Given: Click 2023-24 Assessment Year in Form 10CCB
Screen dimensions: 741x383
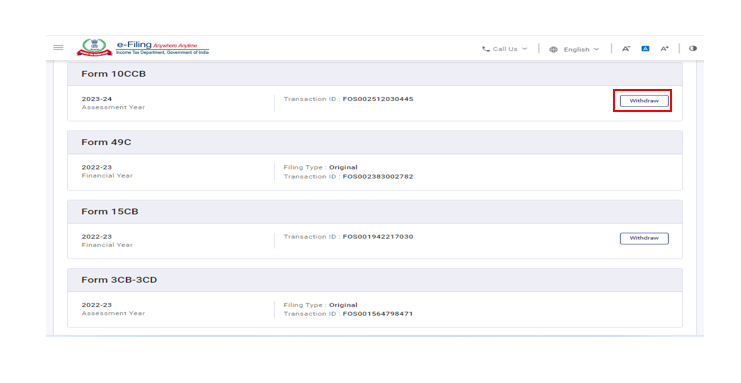Looking at the screenshot, I should (x=113, y=103).
